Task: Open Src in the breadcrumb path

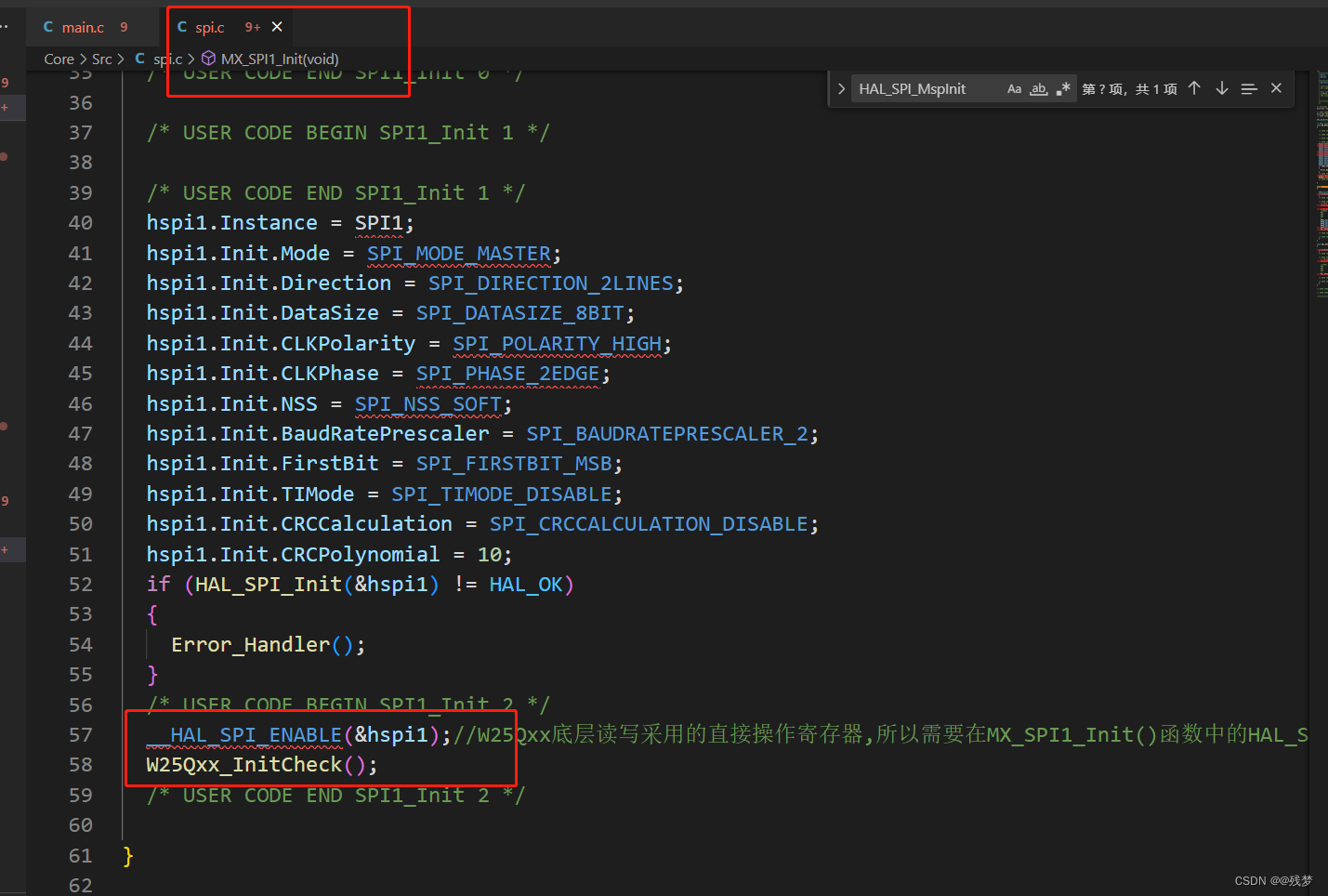Action: coord(101,59)
